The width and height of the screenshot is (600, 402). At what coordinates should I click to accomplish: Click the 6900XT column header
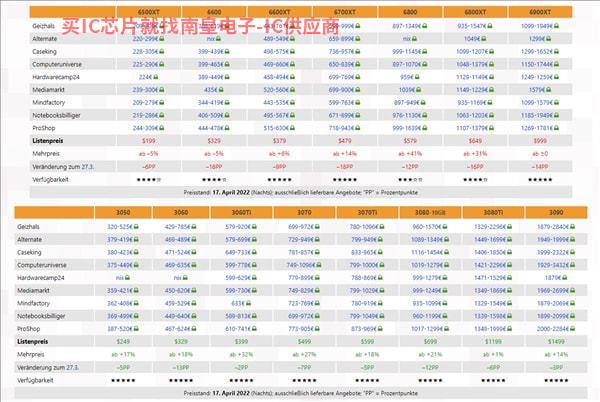click(x=540, y=12)
